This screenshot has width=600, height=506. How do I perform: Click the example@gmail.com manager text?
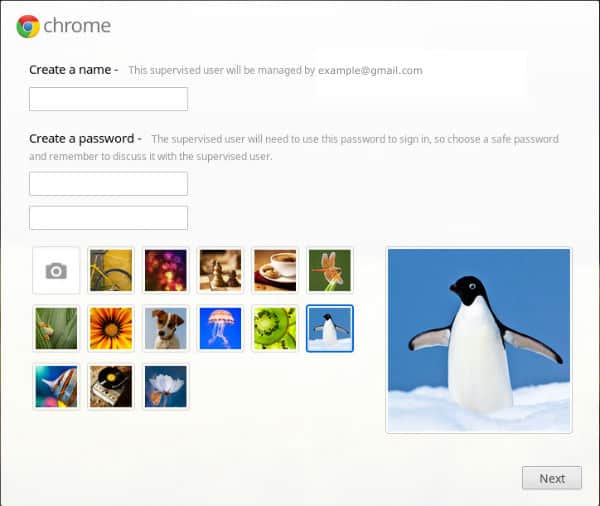point(370,70)
